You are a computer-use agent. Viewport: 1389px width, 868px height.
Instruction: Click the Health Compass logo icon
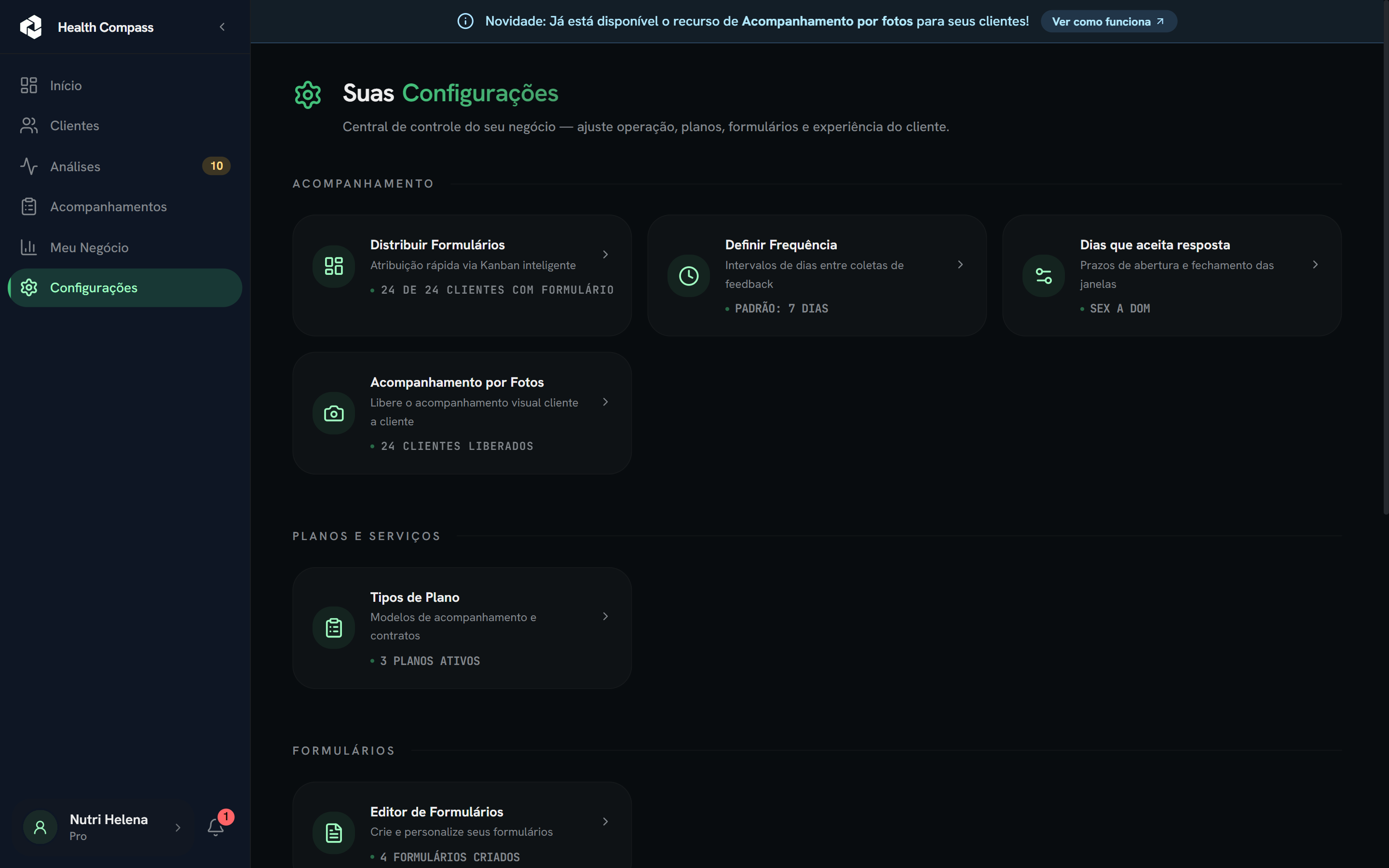pyautogui.click(x=31, y=27)
